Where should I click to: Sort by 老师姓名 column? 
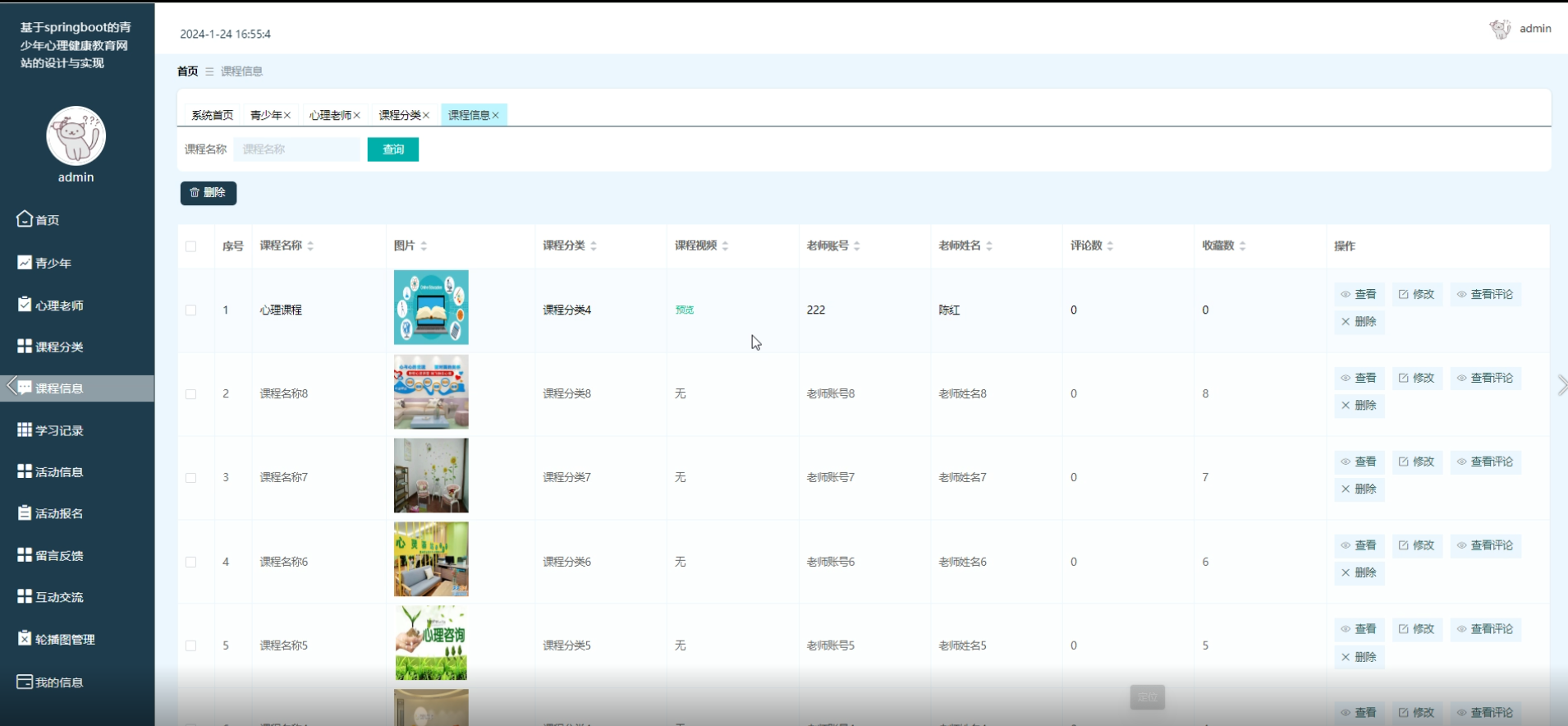pyautogui.click(x=989, y=246)
